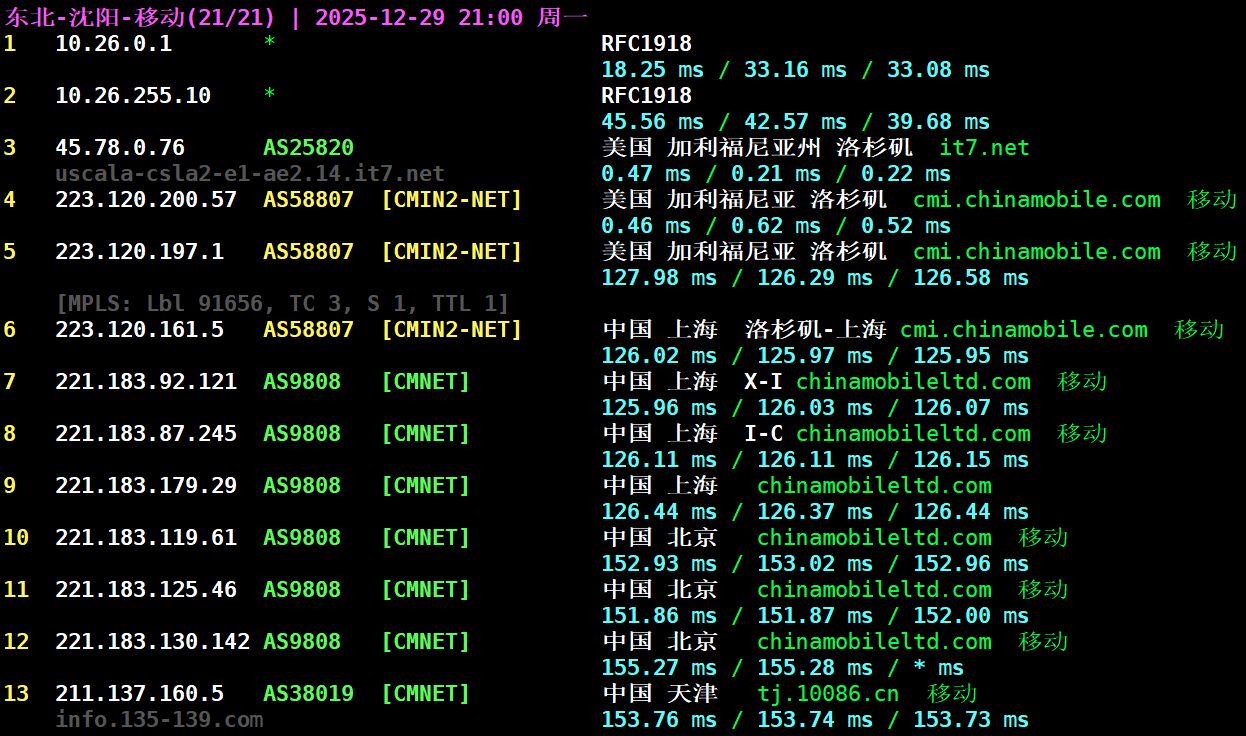Click the AS38019 AS number
This screenshot has width=1246, height=736.
click(308, 694)
